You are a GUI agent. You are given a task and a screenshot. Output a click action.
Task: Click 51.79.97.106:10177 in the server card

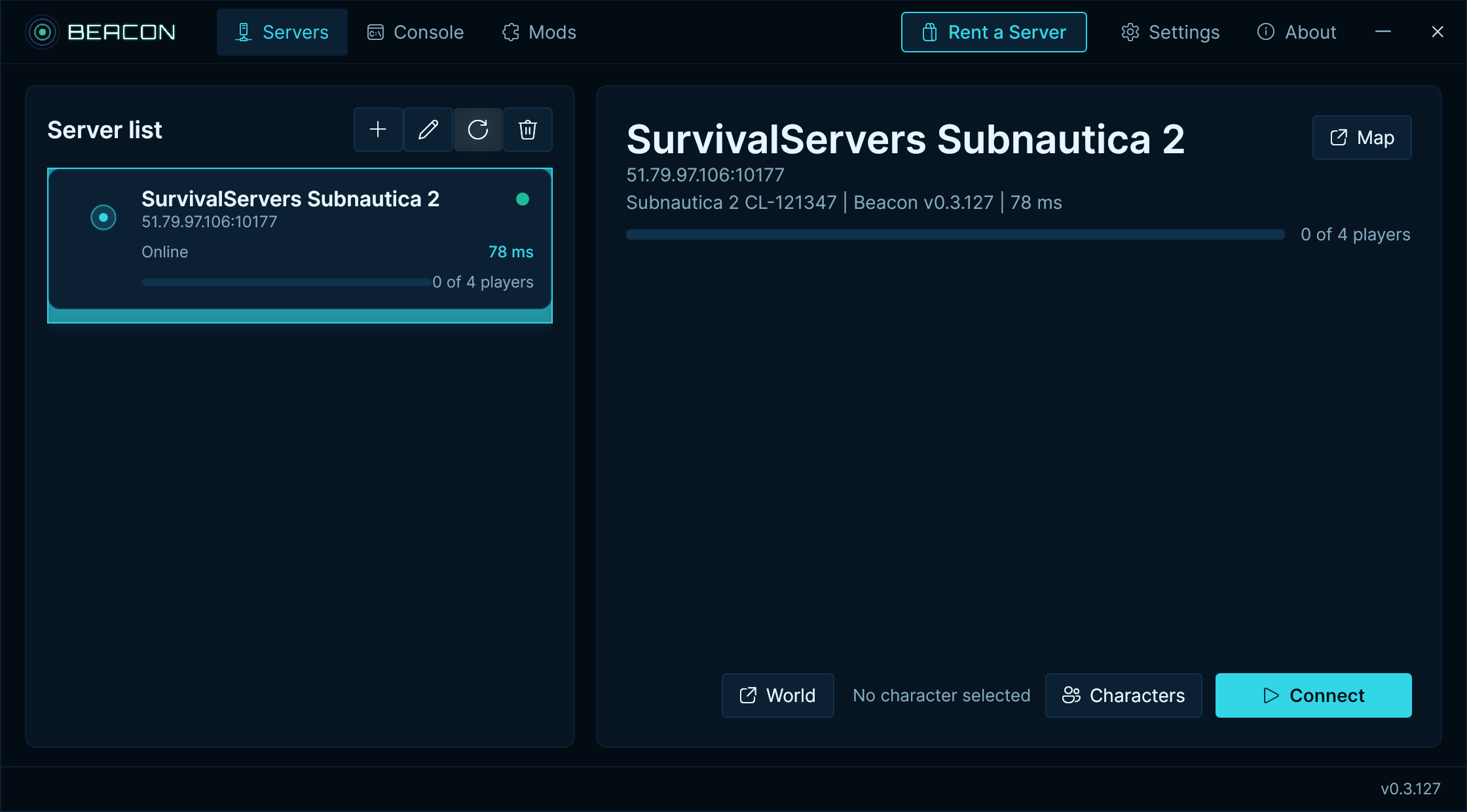210,222
